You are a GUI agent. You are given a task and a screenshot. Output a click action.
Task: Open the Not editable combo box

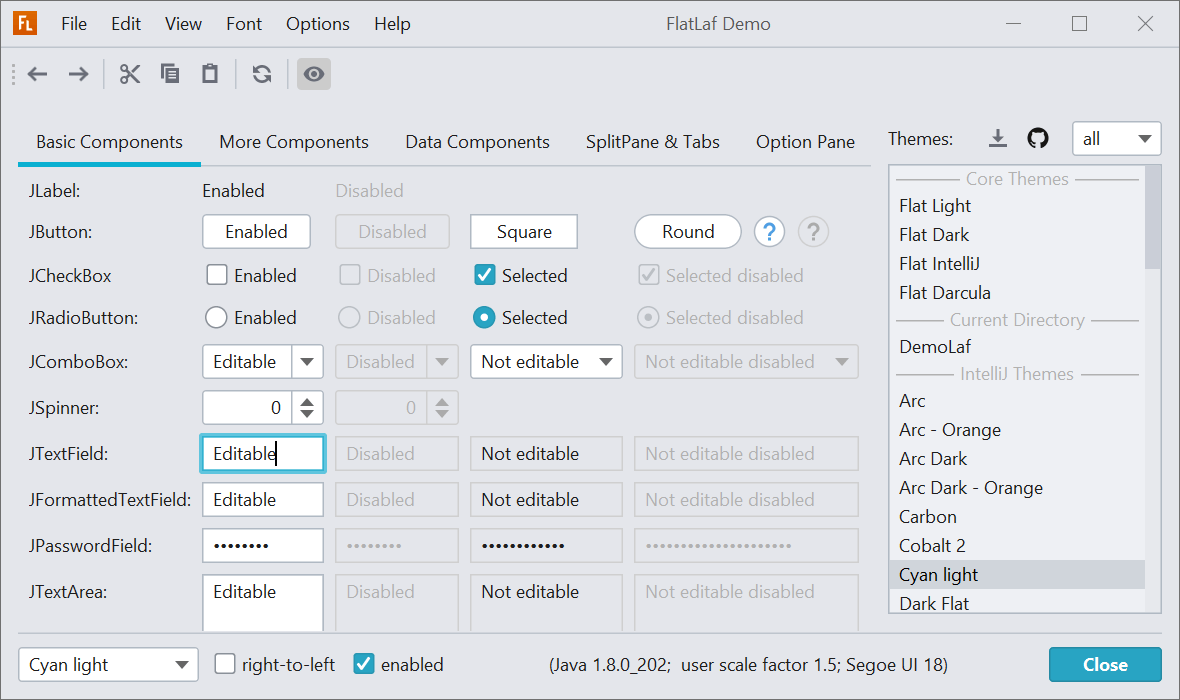pyautogui.click(x=546, y=362)
